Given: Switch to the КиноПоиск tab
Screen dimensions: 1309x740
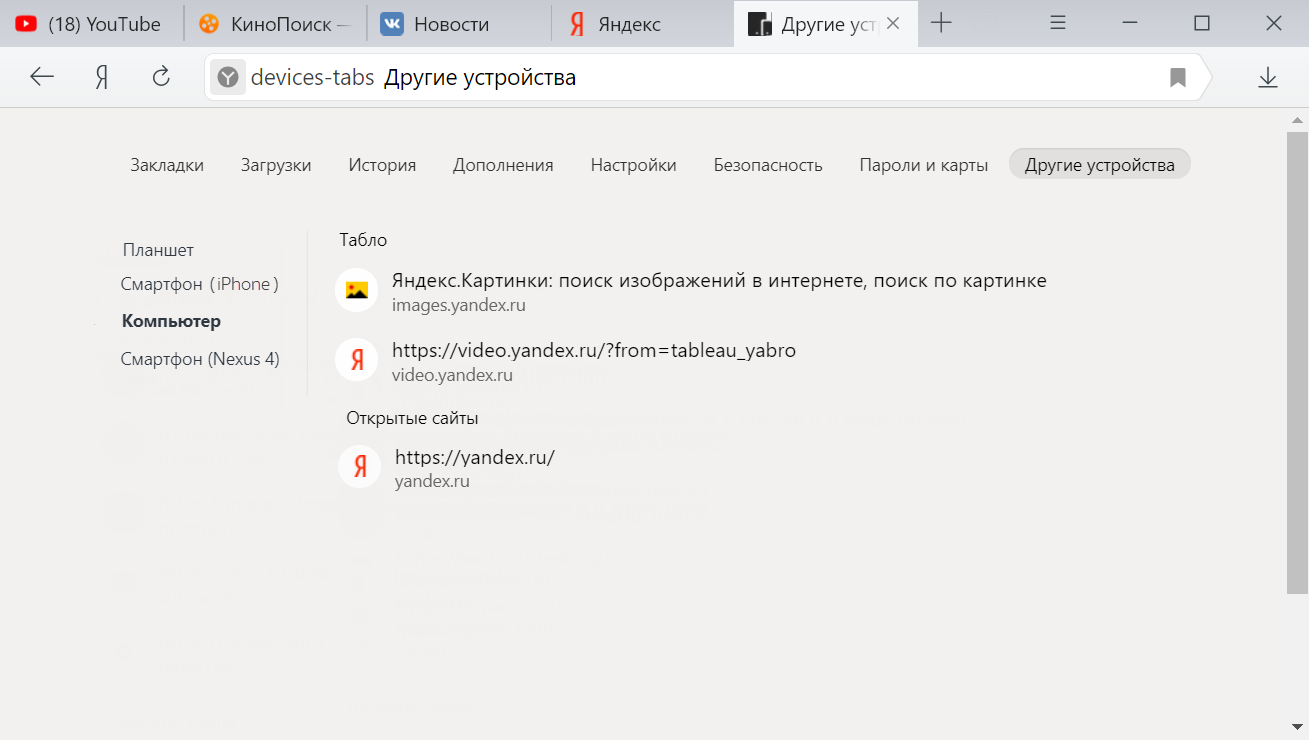Looking at the screenshot, I should (275, 24).
